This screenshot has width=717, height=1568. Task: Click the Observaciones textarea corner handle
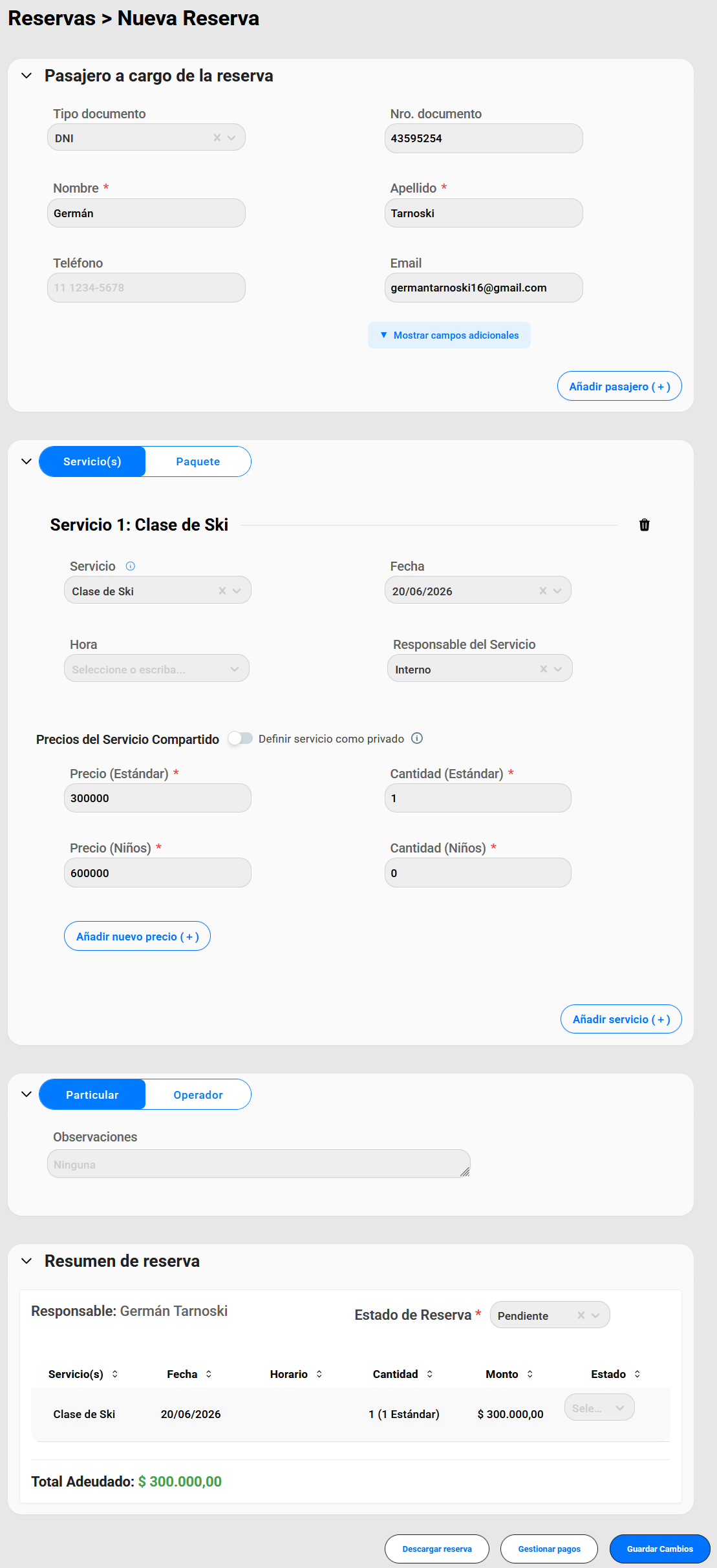click(x=465, y=1172)
